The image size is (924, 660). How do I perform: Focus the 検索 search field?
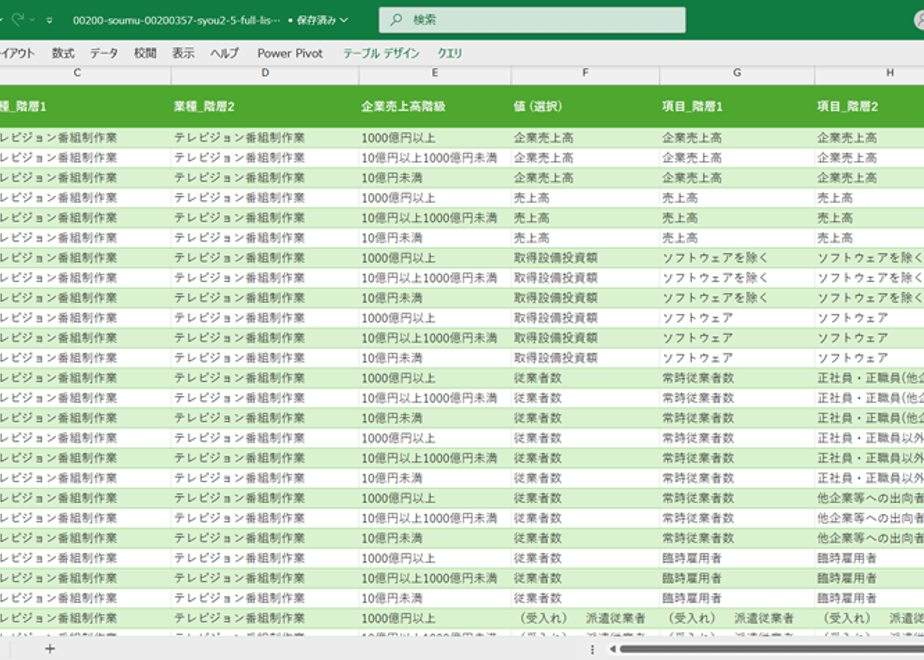click(532, 20)
